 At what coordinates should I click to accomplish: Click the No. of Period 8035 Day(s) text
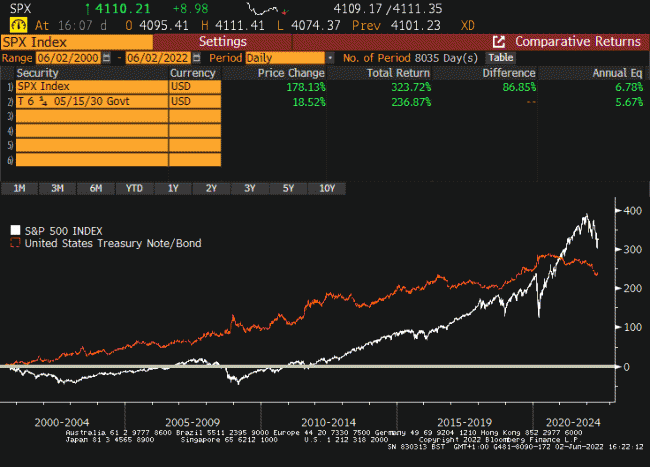[410, 58]
